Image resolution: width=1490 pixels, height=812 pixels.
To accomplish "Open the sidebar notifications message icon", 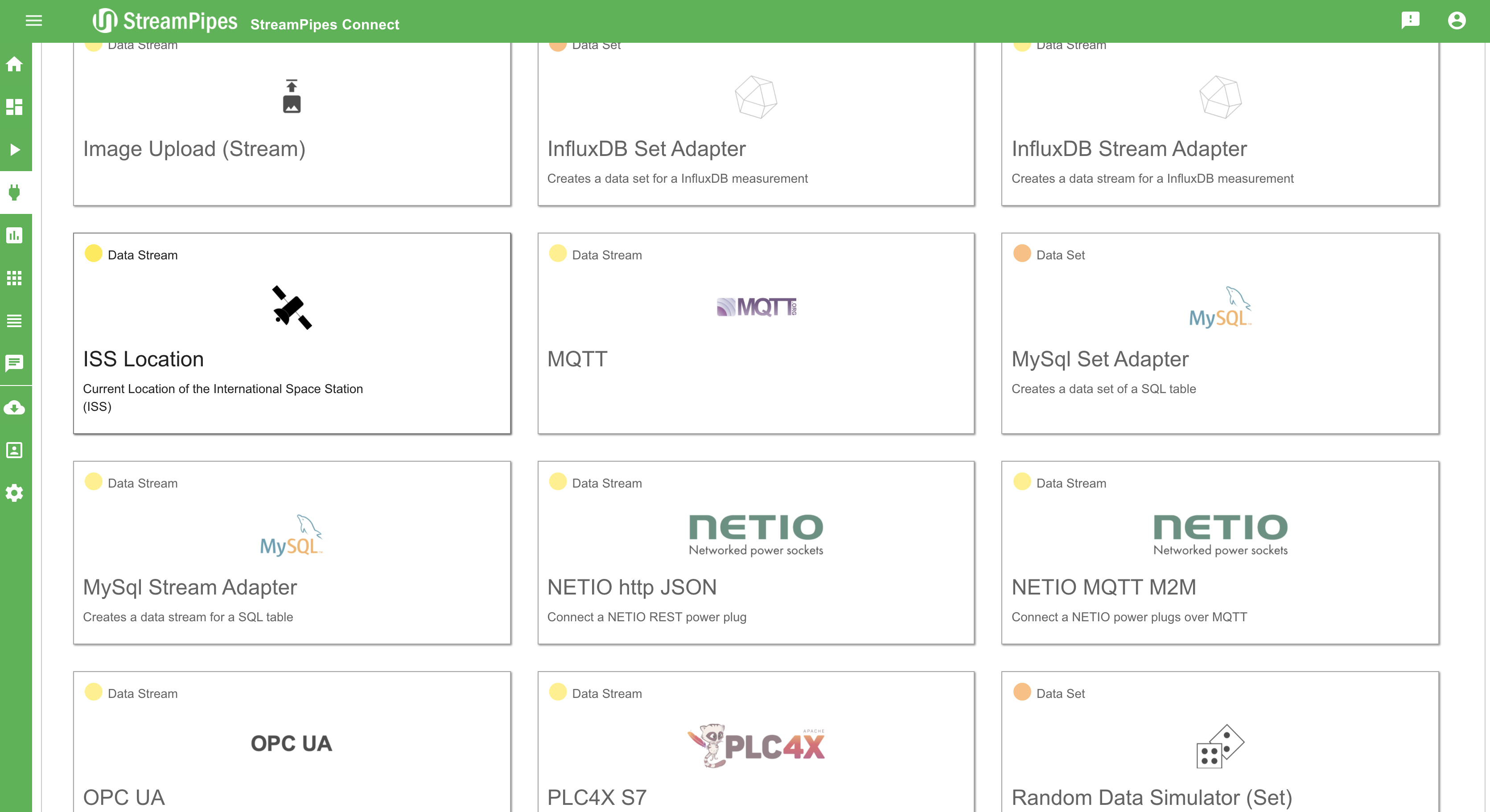I will click(14, 363).
